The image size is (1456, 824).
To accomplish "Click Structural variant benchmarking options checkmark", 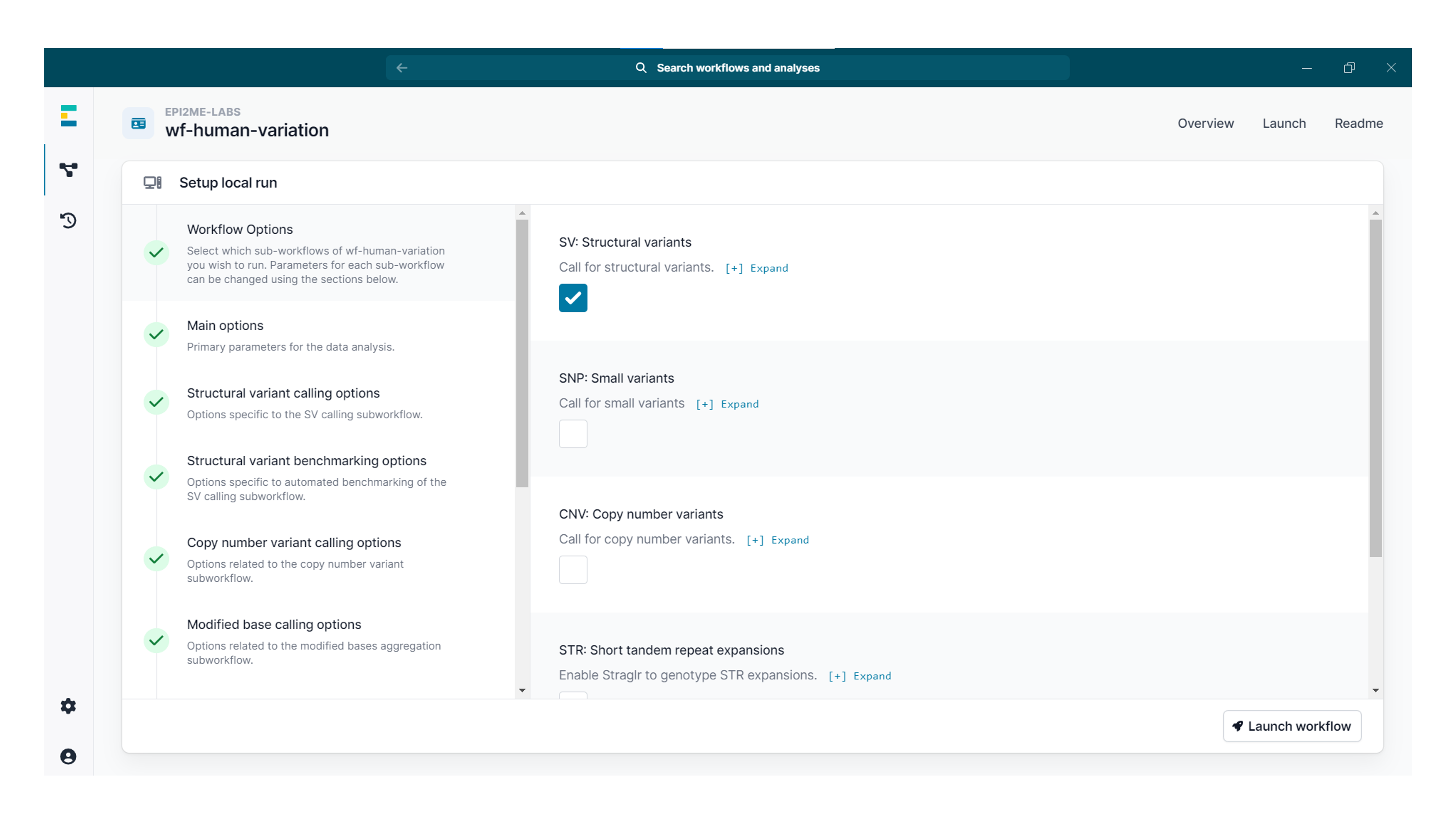I will coord(156,477).
